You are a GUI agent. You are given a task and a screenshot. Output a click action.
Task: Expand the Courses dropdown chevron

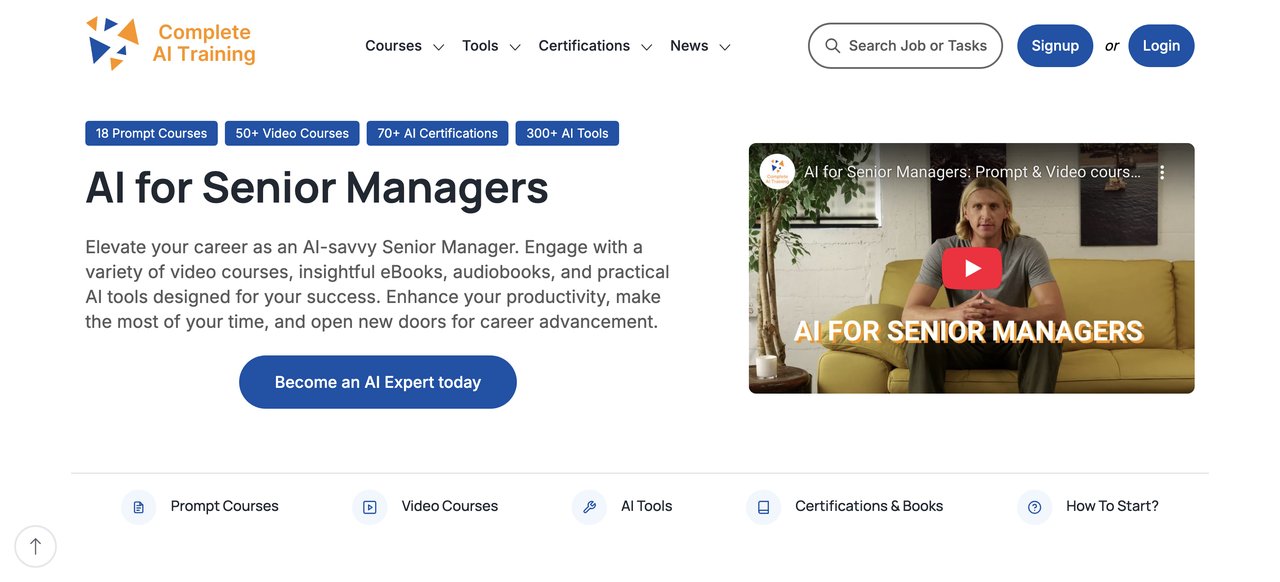click(x=438, y=47)
